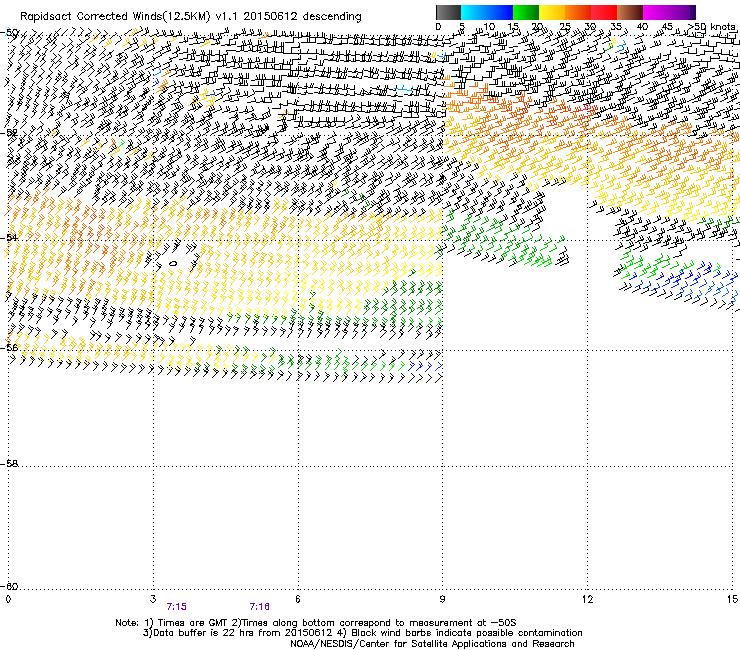Click the red 30-35 knots legend color

pyautogui.click(x=604, y=12)
